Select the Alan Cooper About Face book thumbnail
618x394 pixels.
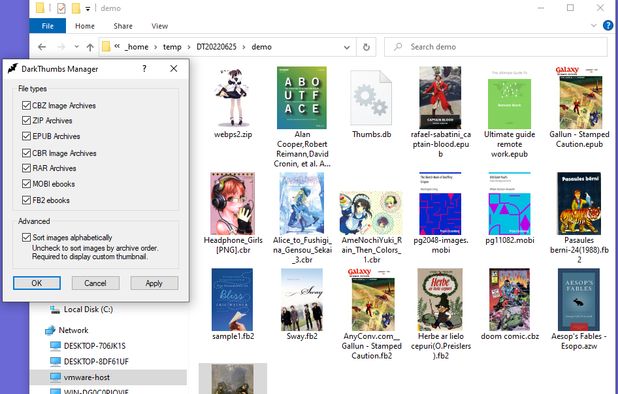[302, 97]
